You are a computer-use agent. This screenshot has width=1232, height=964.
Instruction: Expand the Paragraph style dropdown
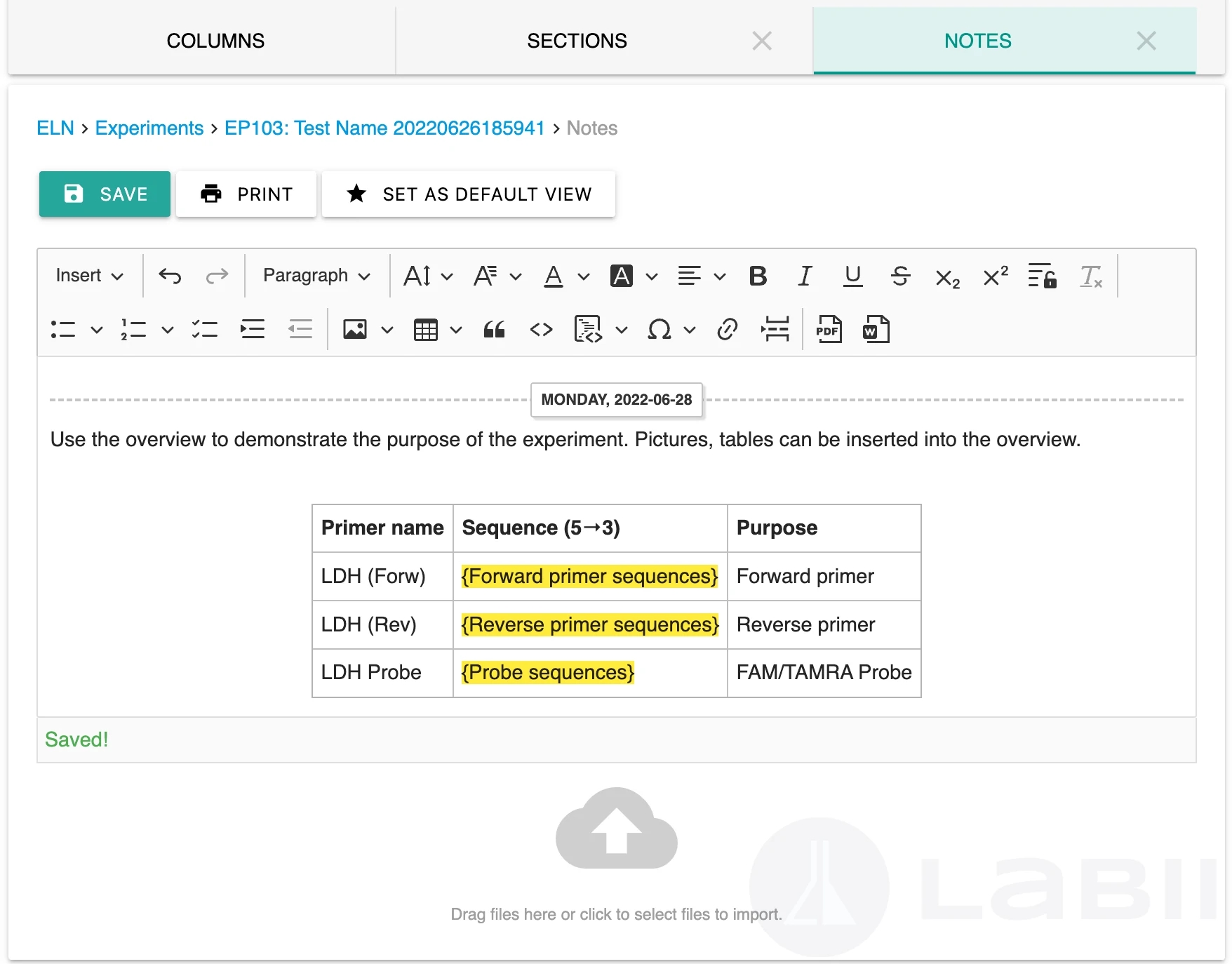point(316,276)
